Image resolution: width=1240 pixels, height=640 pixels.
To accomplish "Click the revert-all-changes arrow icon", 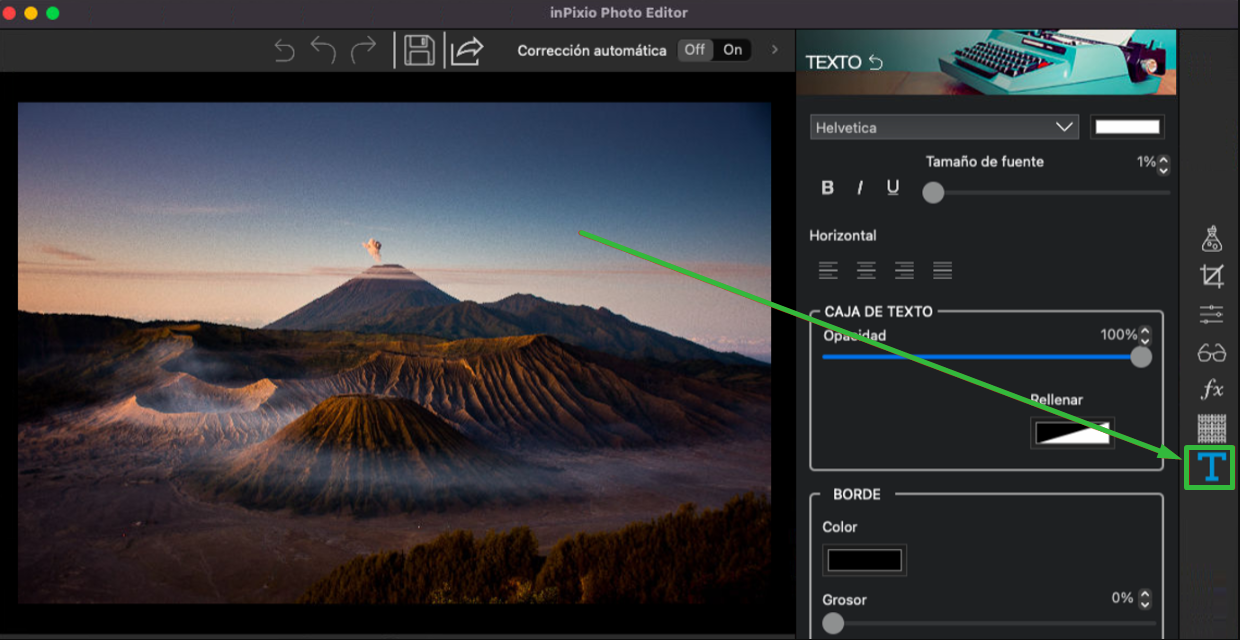I will (285, 50).
